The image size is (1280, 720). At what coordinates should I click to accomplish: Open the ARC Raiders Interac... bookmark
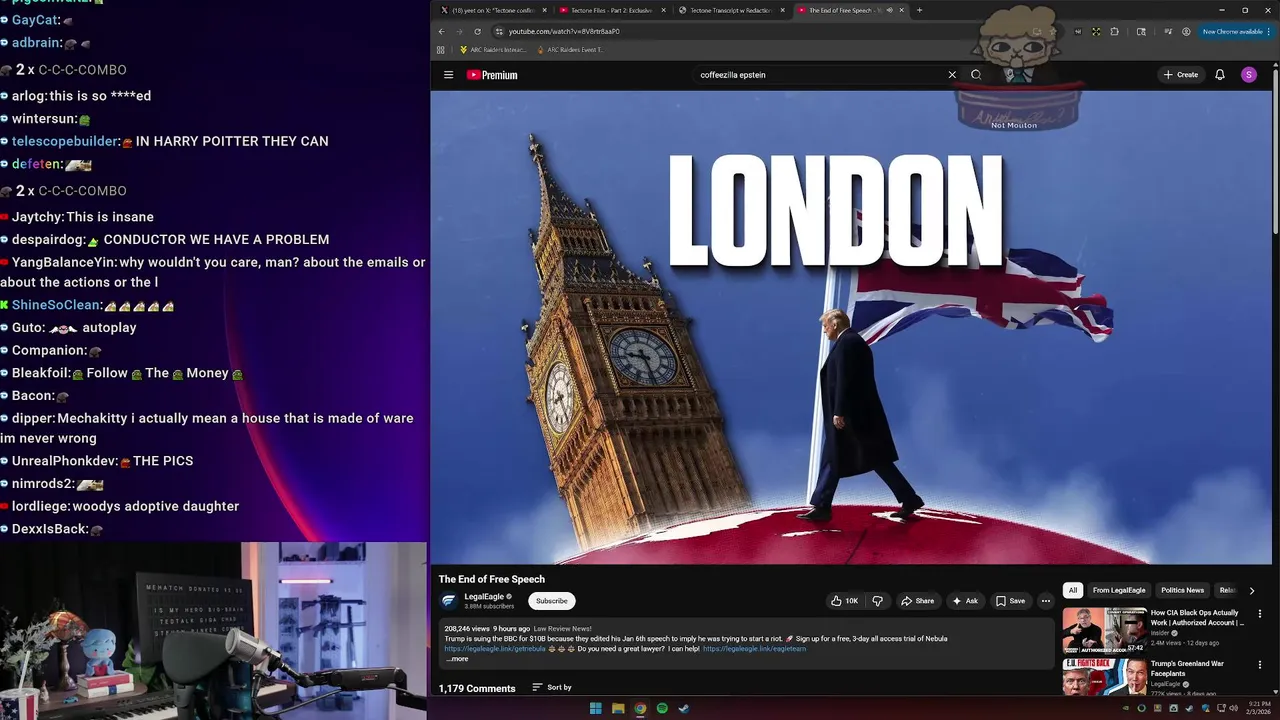[491, 49]
